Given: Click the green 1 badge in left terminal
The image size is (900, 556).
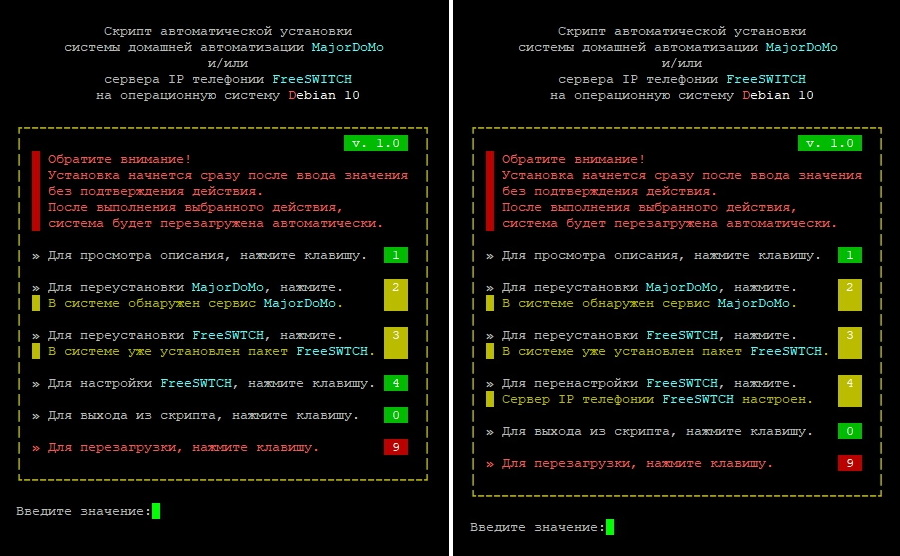Looking at the screenshot, I should tap(395, 255).
